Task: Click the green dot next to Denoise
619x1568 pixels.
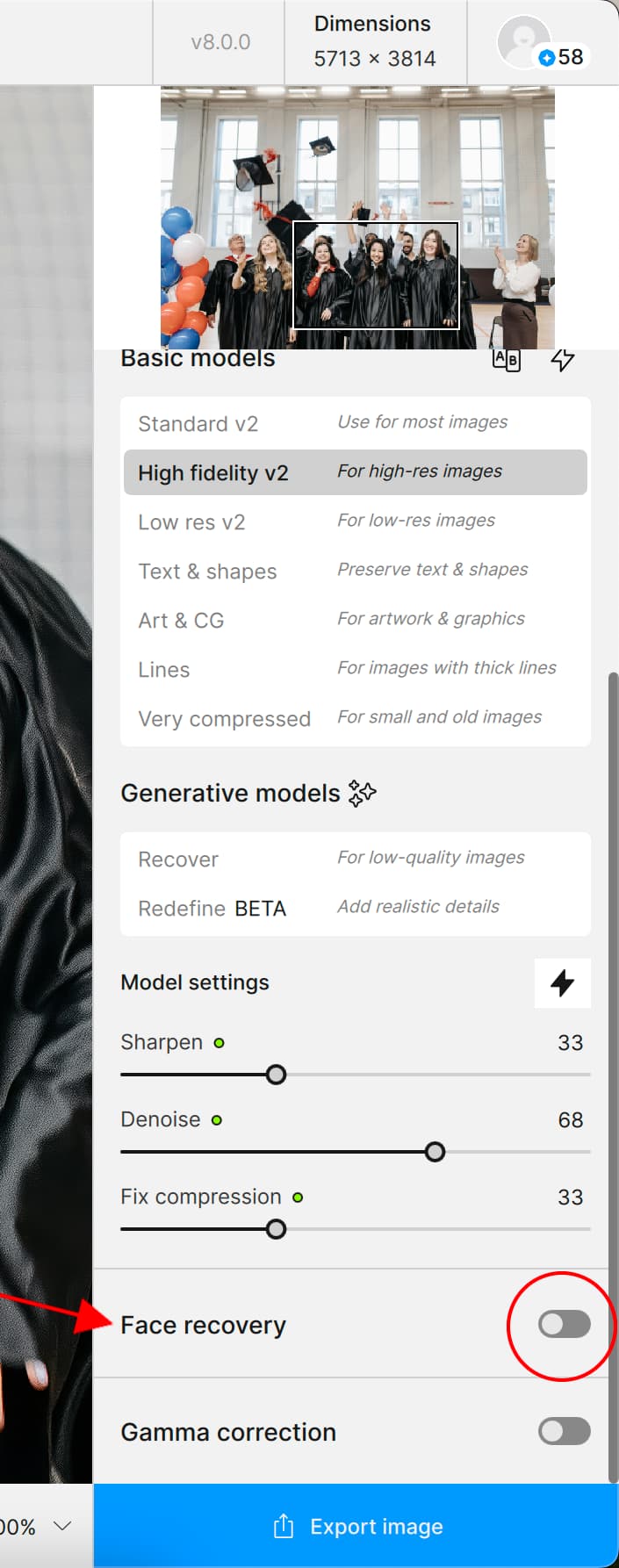Action: [217, 1120]
